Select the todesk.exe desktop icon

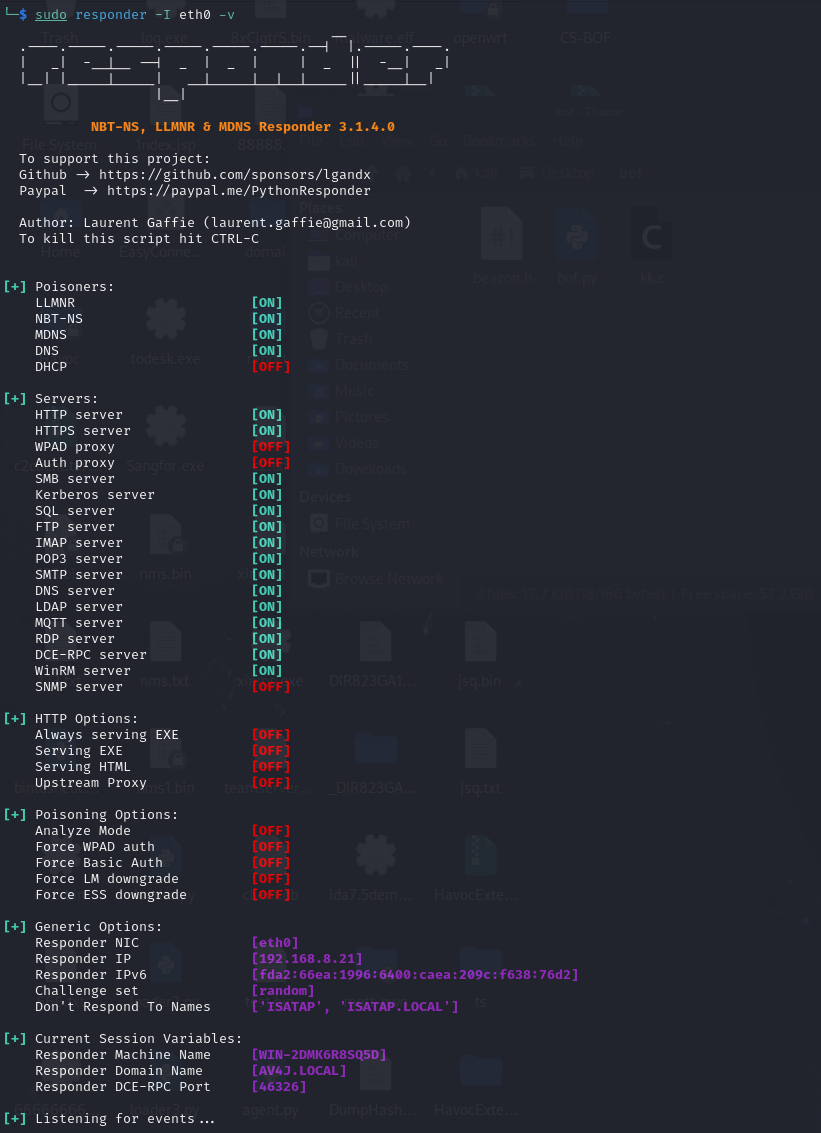pos(166,332)
